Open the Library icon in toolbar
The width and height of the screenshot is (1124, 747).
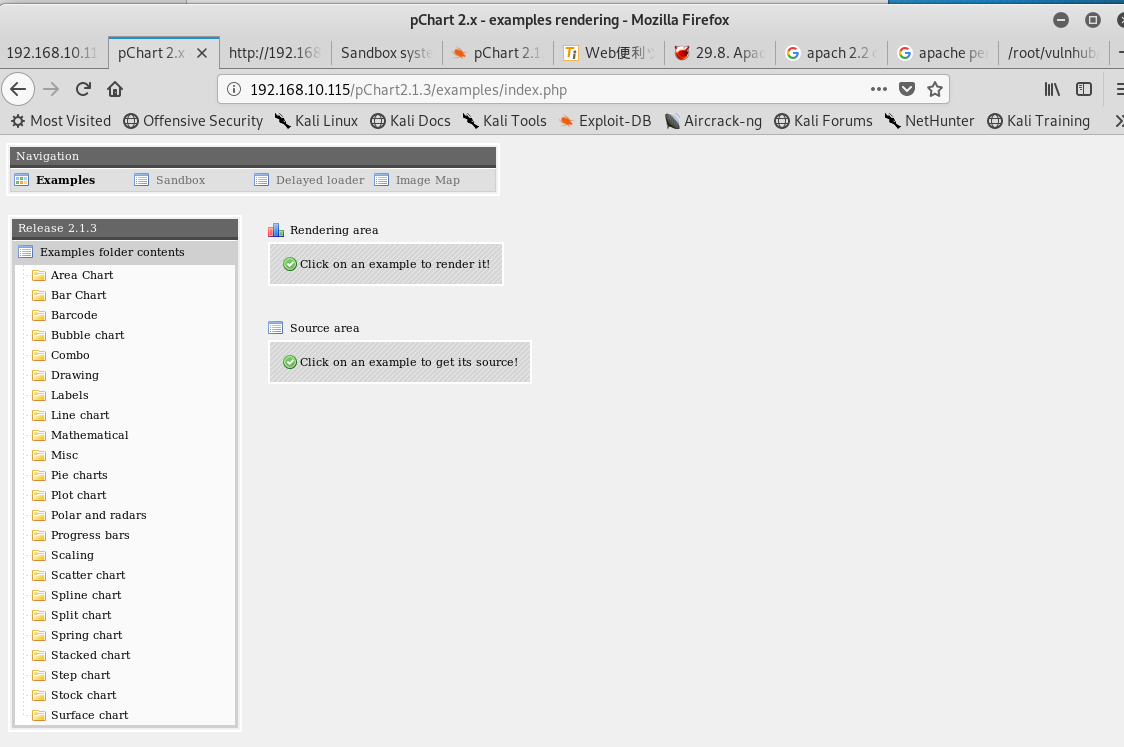click(x=1052, y=89)
